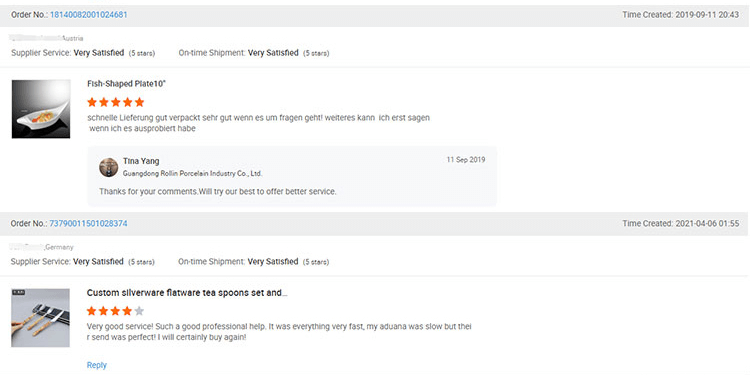This screenshot has width=750, height=375.
Task: Open Custom silverware flatware tea spoons title
Action: pyautogui.click(x=187, y=293)
